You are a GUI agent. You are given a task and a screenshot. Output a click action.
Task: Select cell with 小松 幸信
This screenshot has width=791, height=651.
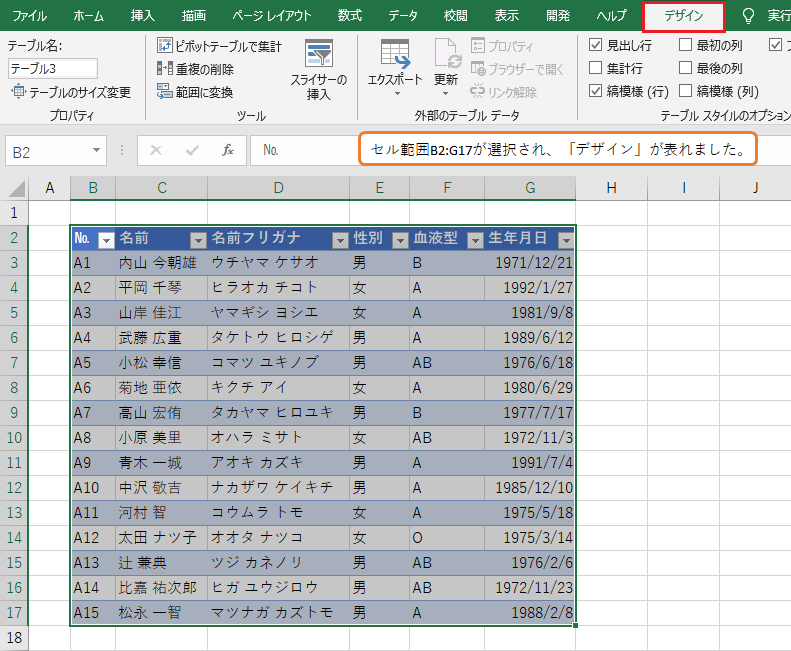[161, 363]
